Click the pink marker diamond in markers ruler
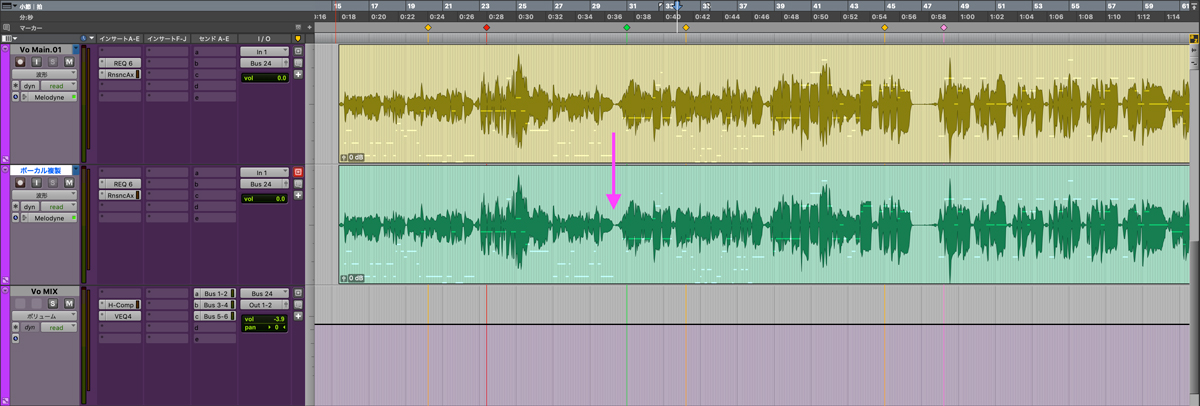 (x=944, y=27)
